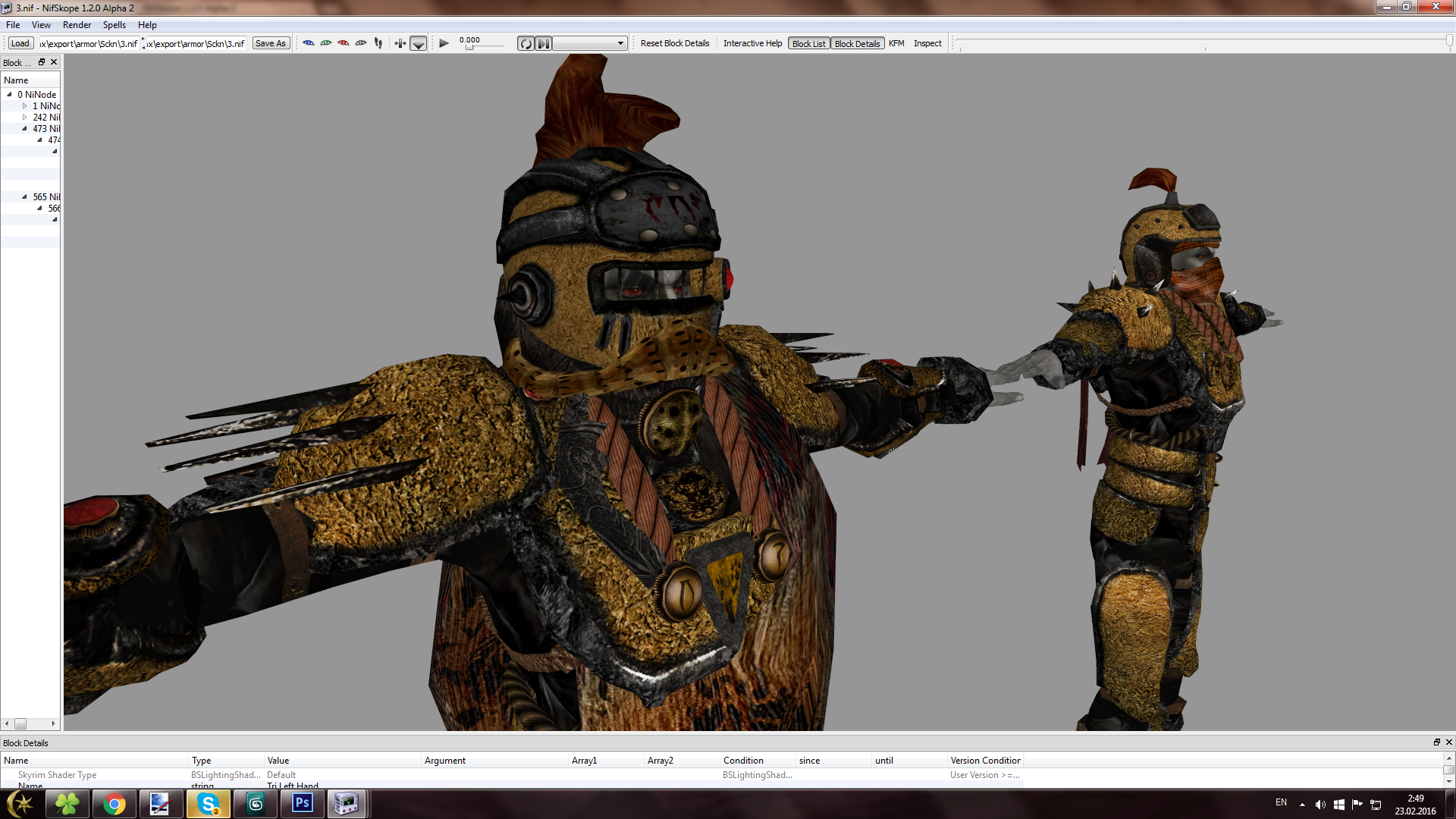Close the Block Details panel
1456x819 pixels.
tap(1448, 742)
